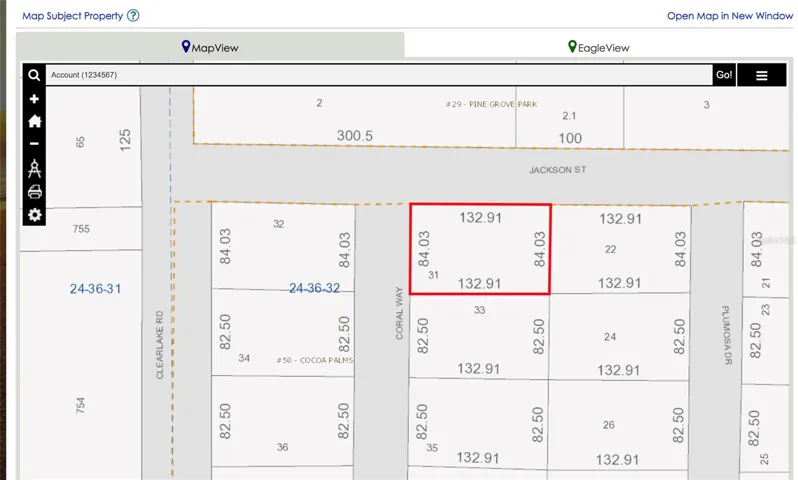The image size is (798, 480).
Task: Select parcel 22 on the map
Action: (x=620, y=249)
